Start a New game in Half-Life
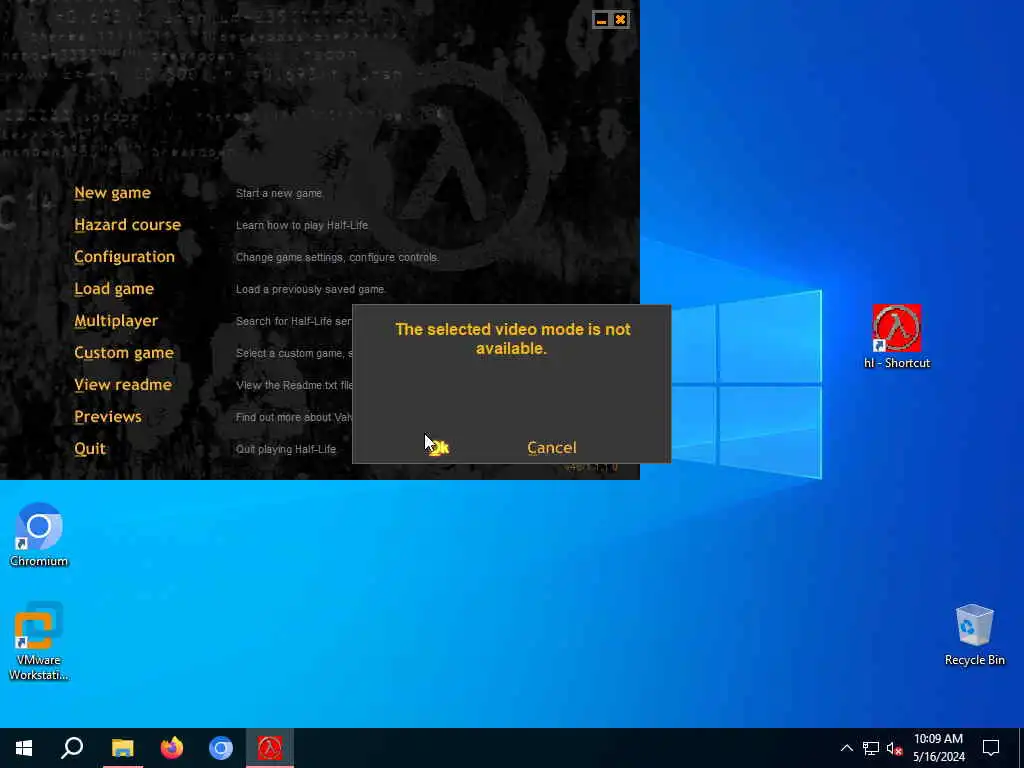Screen dimensions: 1024x768 click(x=112, y=193)
